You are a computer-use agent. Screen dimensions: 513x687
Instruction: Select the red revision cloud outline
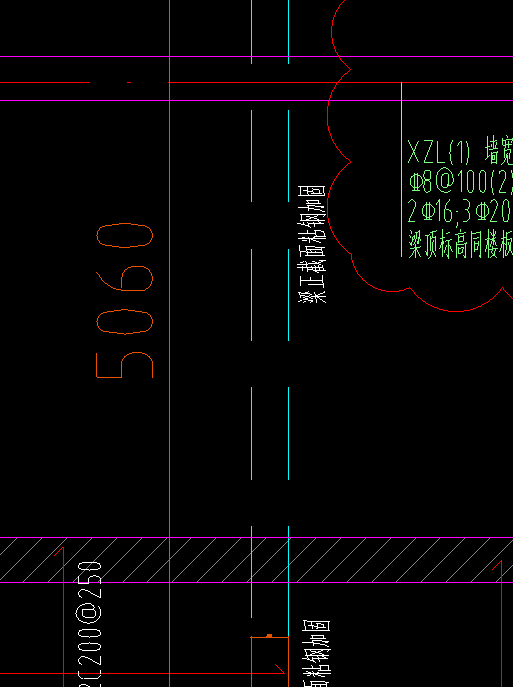(329, 118)
